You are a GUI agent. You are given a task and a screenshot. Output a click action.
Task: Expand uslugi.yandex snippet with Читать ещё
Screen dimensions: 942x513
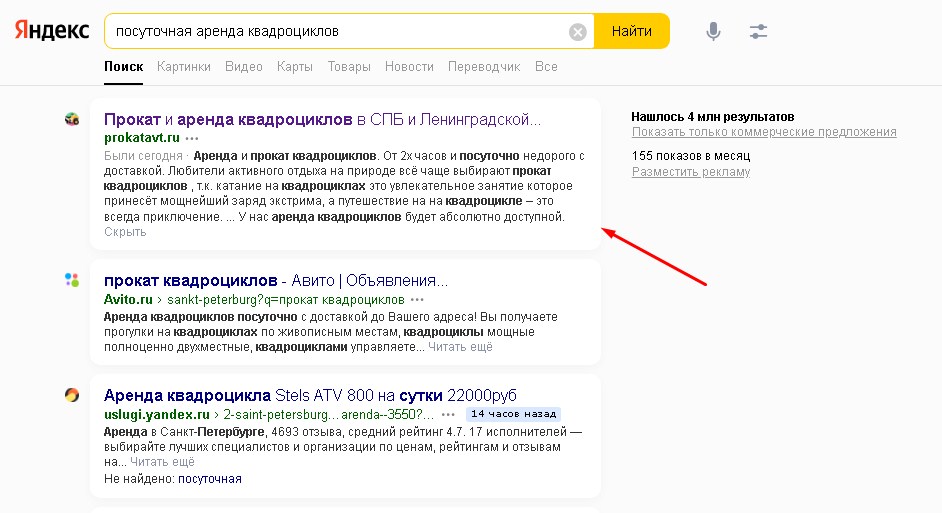click(162, 462)
